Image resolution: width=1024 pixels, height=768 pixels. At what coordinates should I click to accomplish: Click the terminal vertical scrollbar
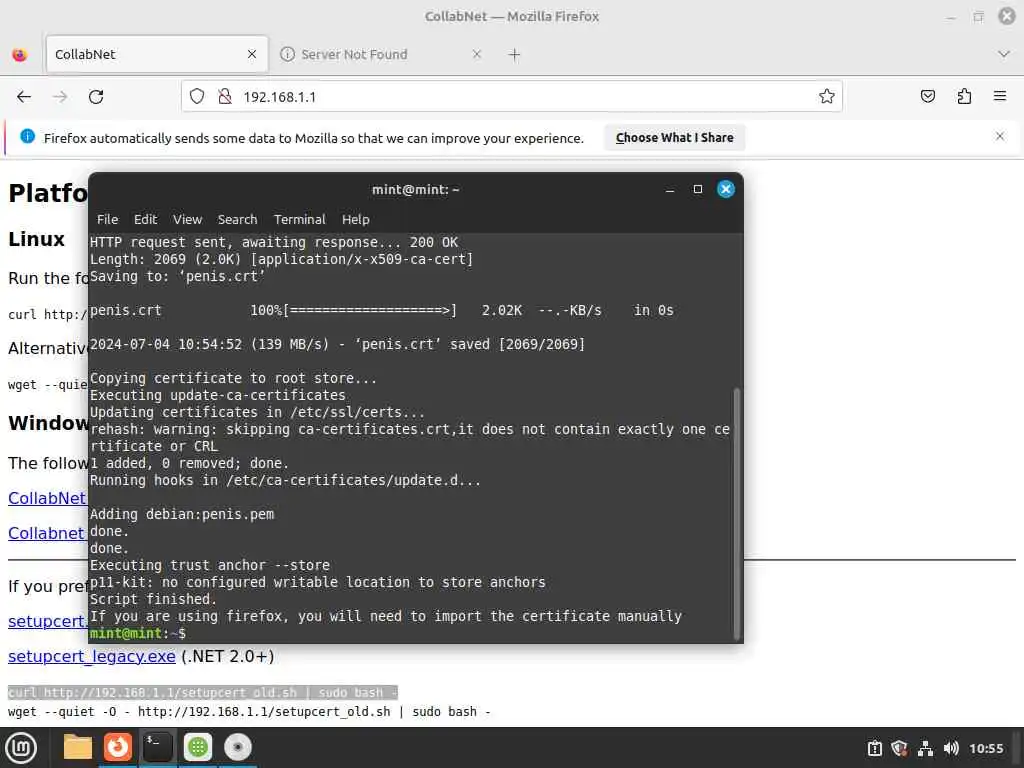click(737, 513)
